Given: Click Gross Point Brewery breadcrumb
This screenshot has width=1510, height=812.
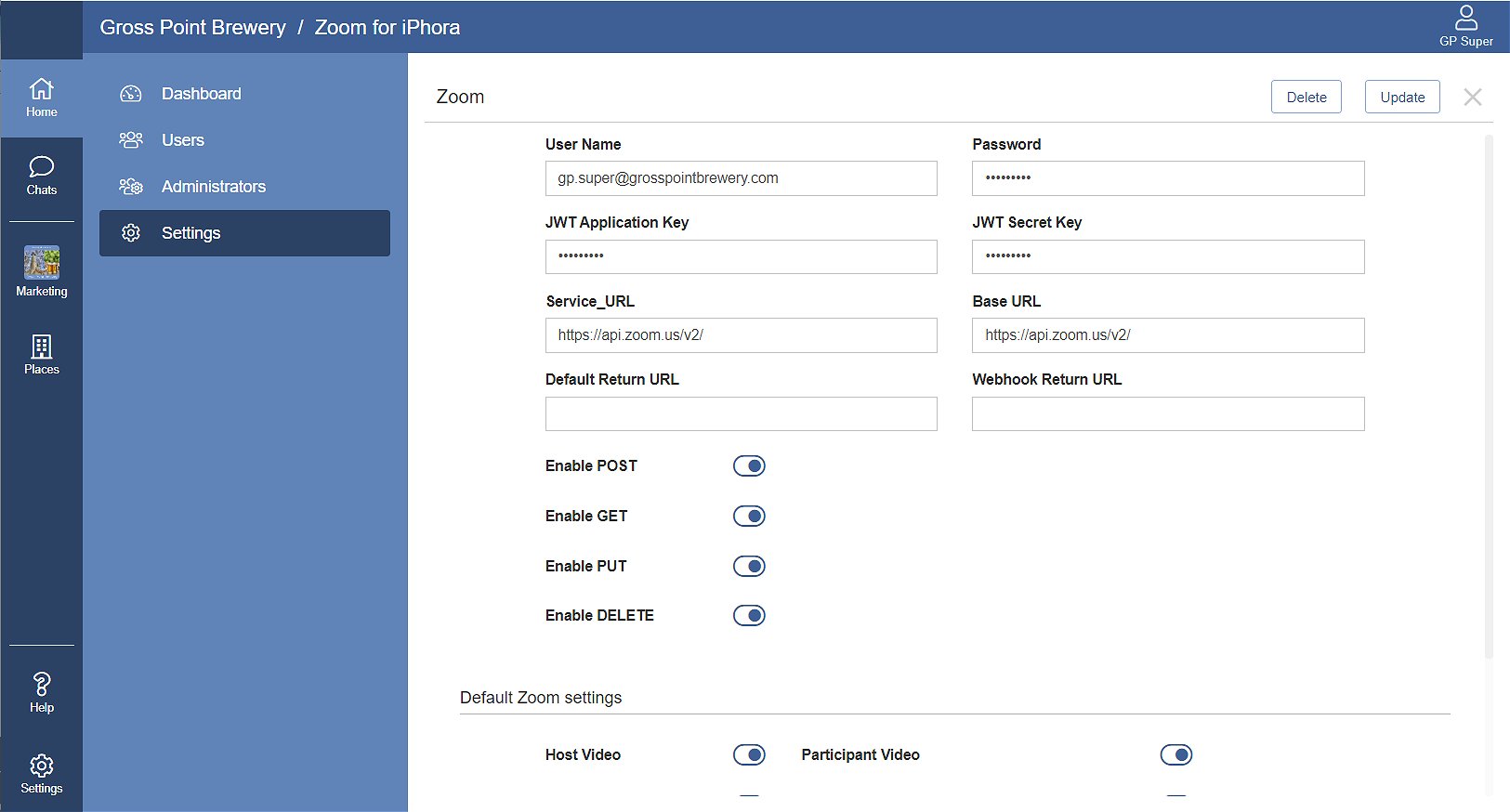Looking at the screenshot, I should point(193,27).
